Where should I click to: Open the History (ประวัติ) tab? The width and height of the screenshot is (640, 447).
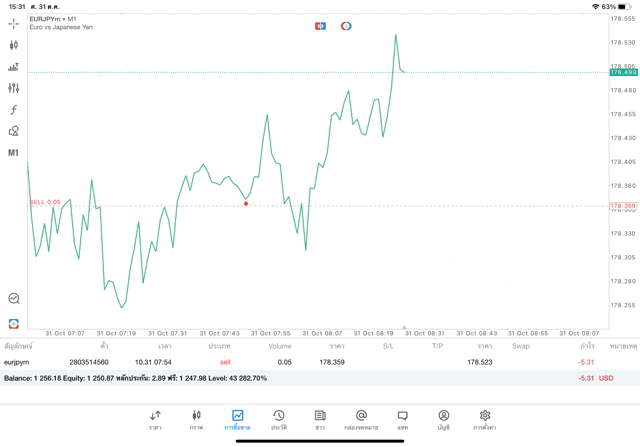[279, 419]
